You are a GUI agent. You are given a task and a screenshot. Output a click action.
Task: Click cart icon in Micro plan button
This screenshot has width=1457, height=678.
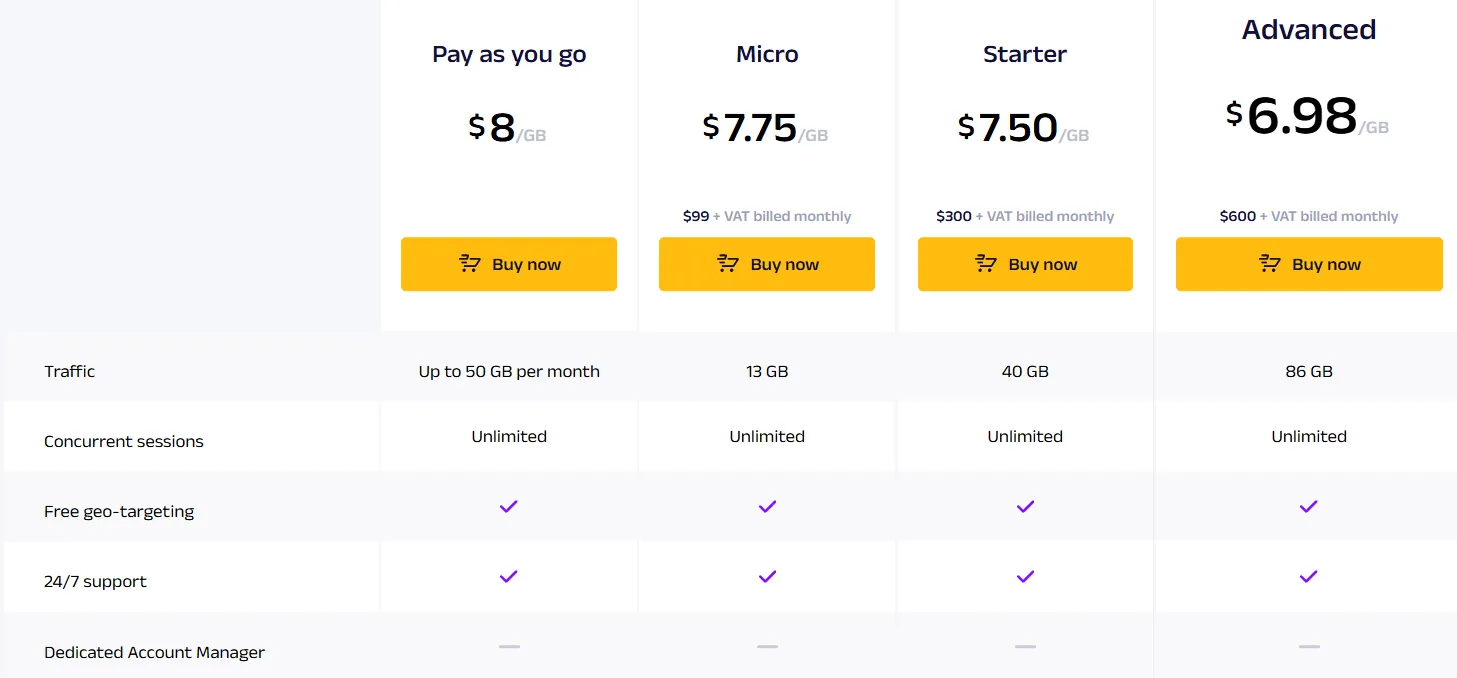pyautogui.click(x=728, y=264)
